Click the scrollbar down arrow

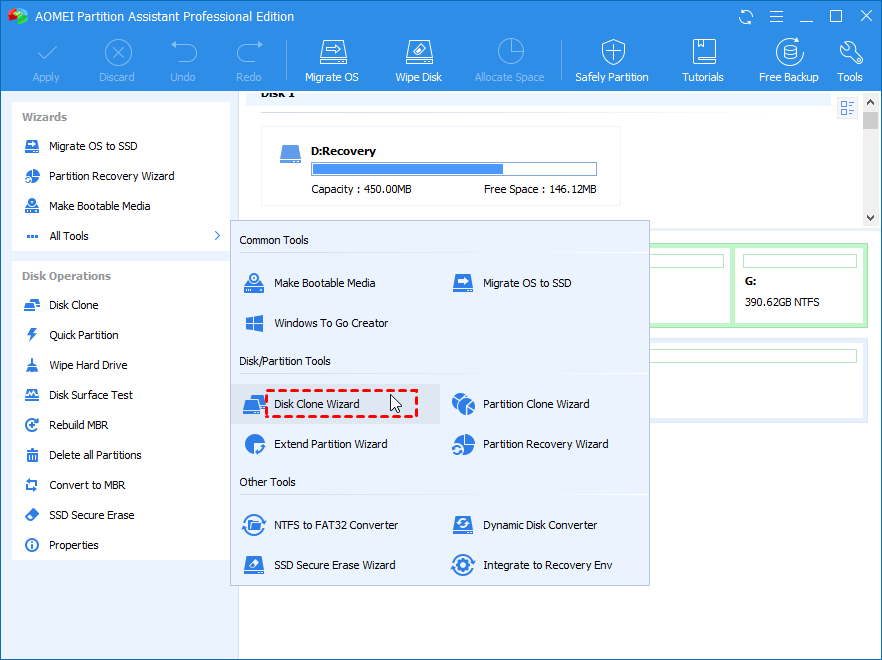click(871, 218)
